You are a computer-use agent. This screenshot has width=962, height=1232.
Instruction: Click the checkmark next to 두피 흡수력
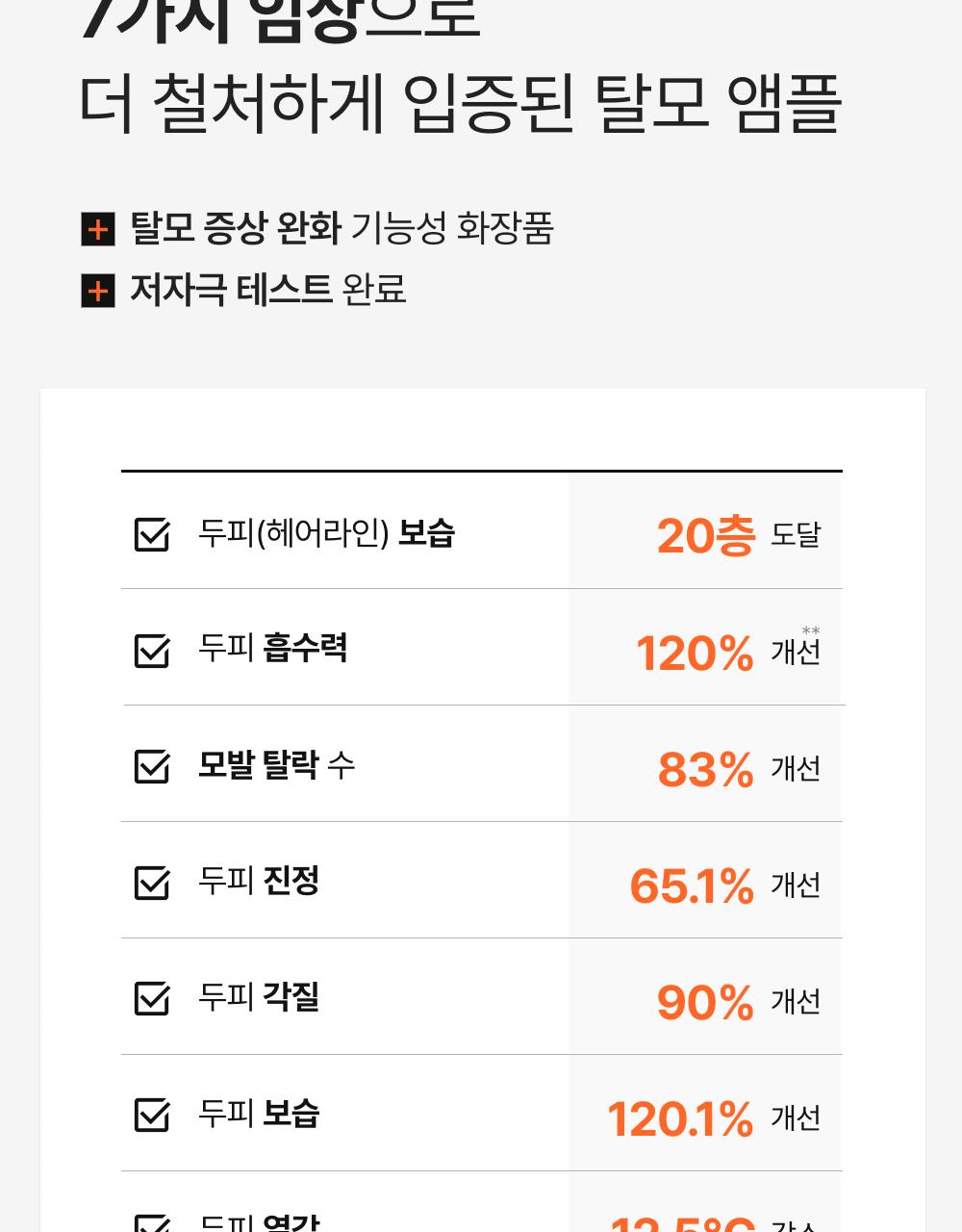pyautogui.click(x=152, y=651)
